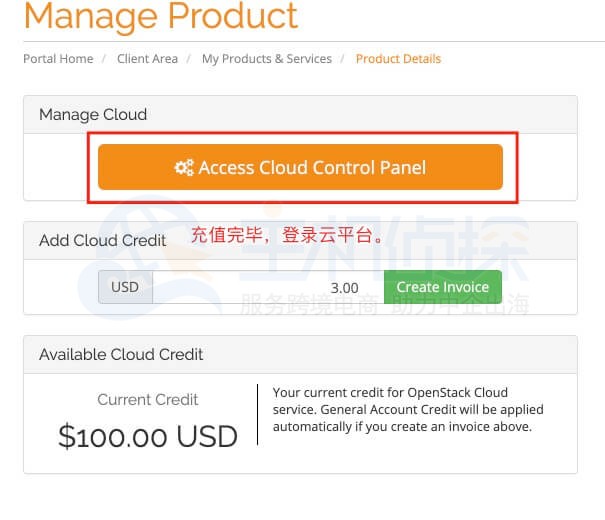Click the red Chinese annotation text
The image size is (605, 520).
tap(287, 236)
